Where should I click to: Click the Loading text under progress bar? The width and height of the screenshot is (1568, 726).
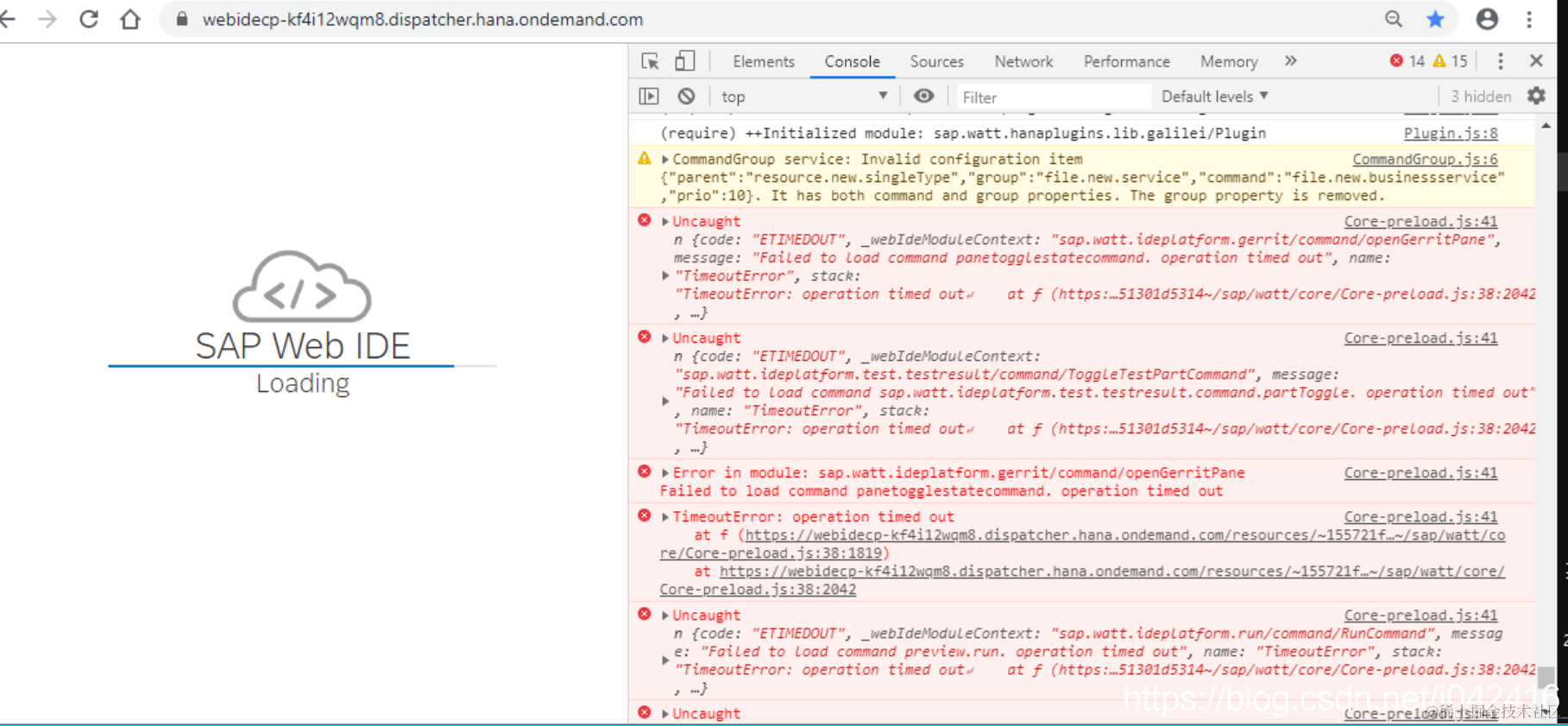303,383
